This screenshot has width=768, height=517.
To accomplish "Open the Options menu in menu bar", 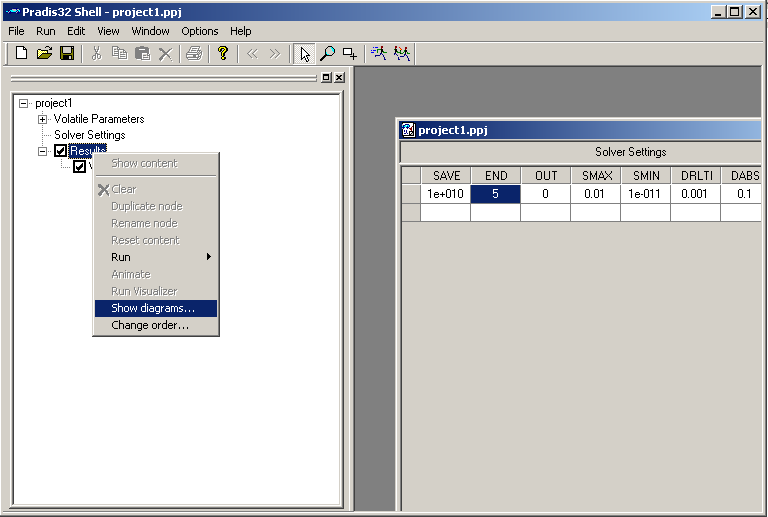I will click(x=199, y=31).
